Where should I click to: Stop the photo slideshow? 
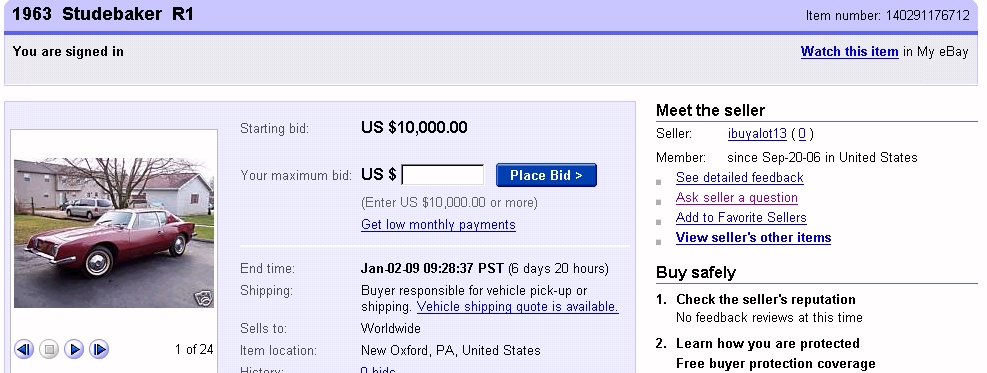point(49,349)
